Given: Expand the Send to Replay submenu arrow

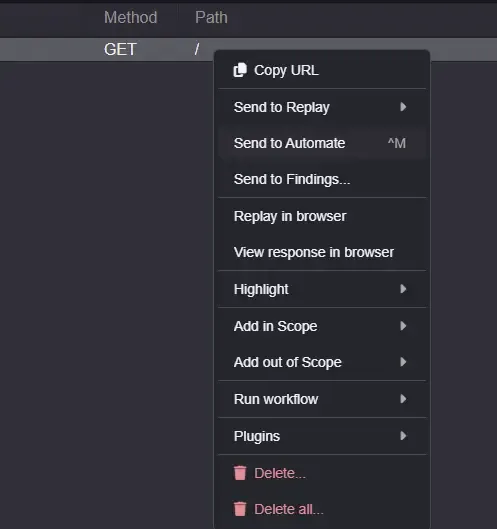Looking at the screenshot, I should (x=403, y=107).
